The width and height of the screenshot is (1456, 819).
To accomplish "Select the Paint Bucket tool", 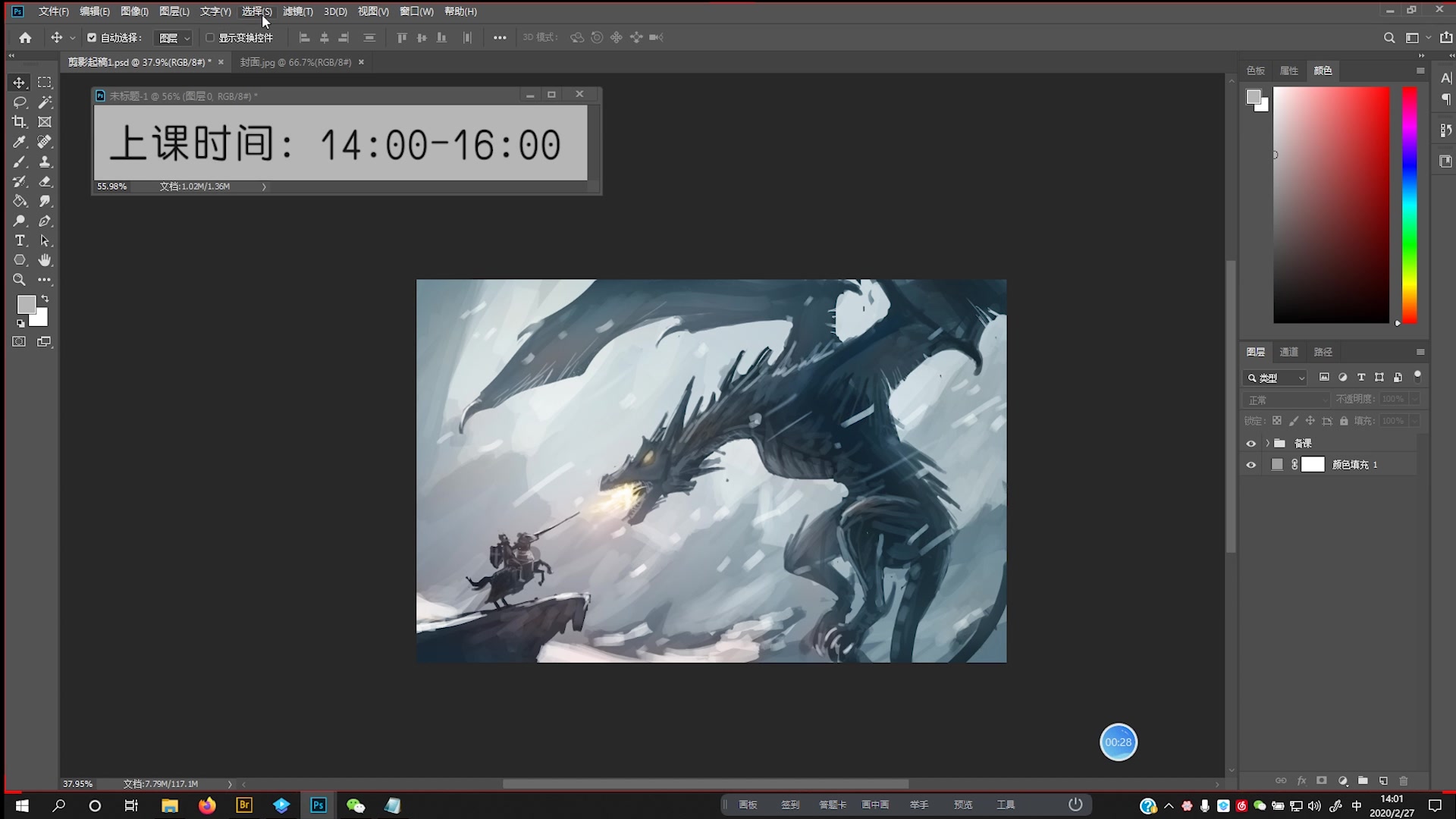I will (19, 201).
